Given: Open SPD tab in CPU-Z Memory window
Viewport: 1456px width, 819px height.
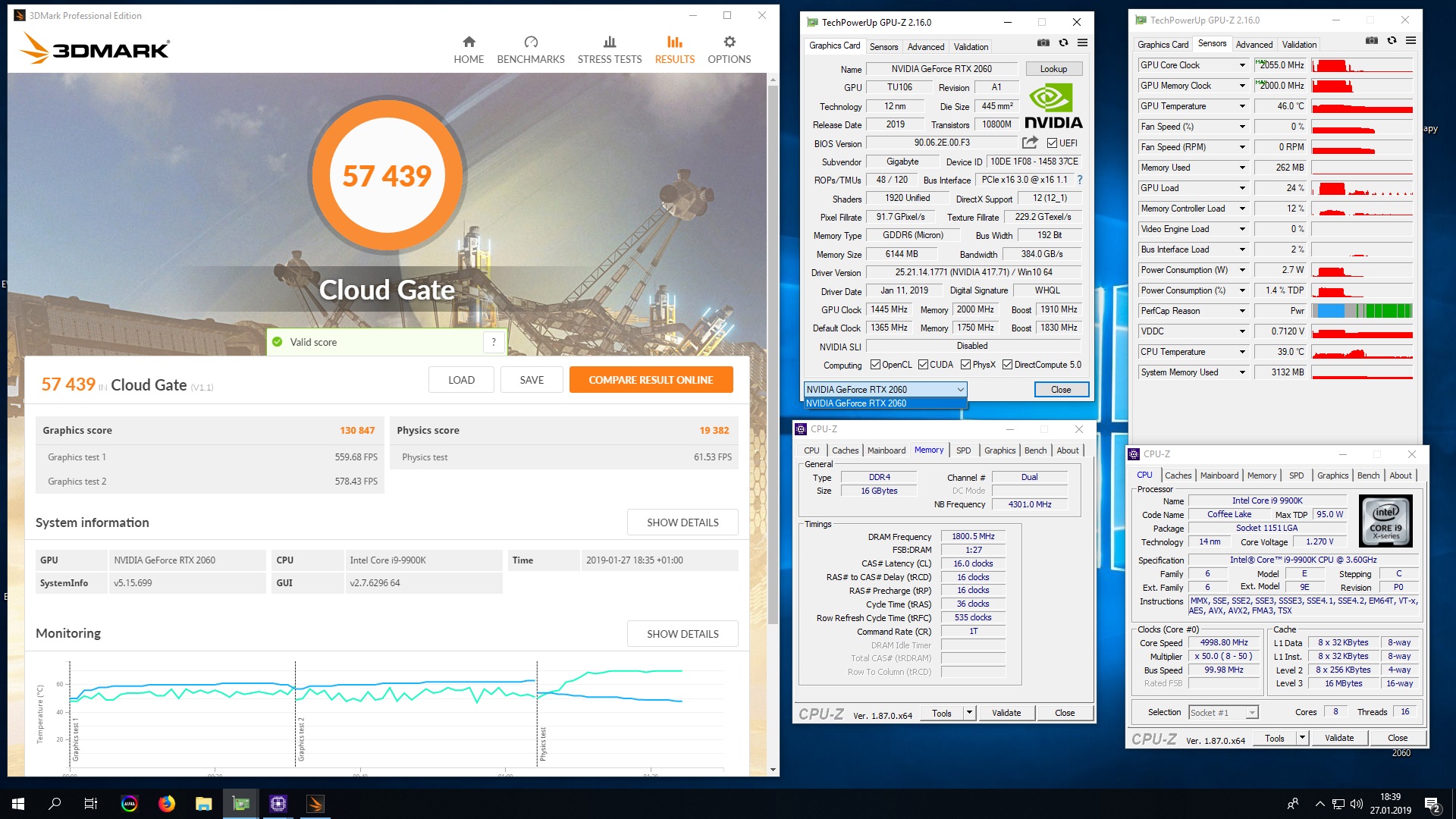Looking at the screenshot, I should (x=963, y=450).
